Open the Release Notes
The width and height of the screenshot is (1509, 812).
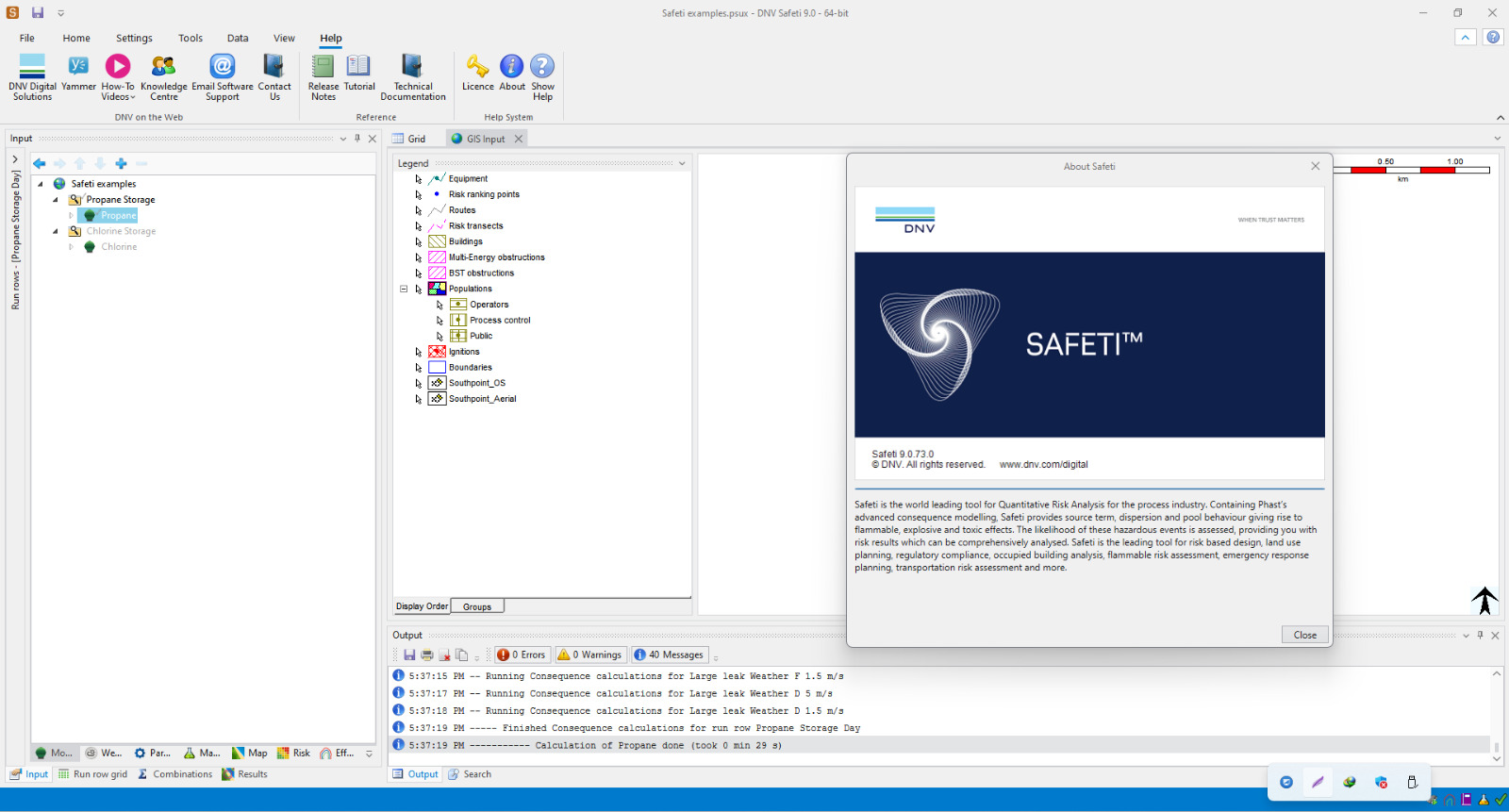(x=323, y=77)
